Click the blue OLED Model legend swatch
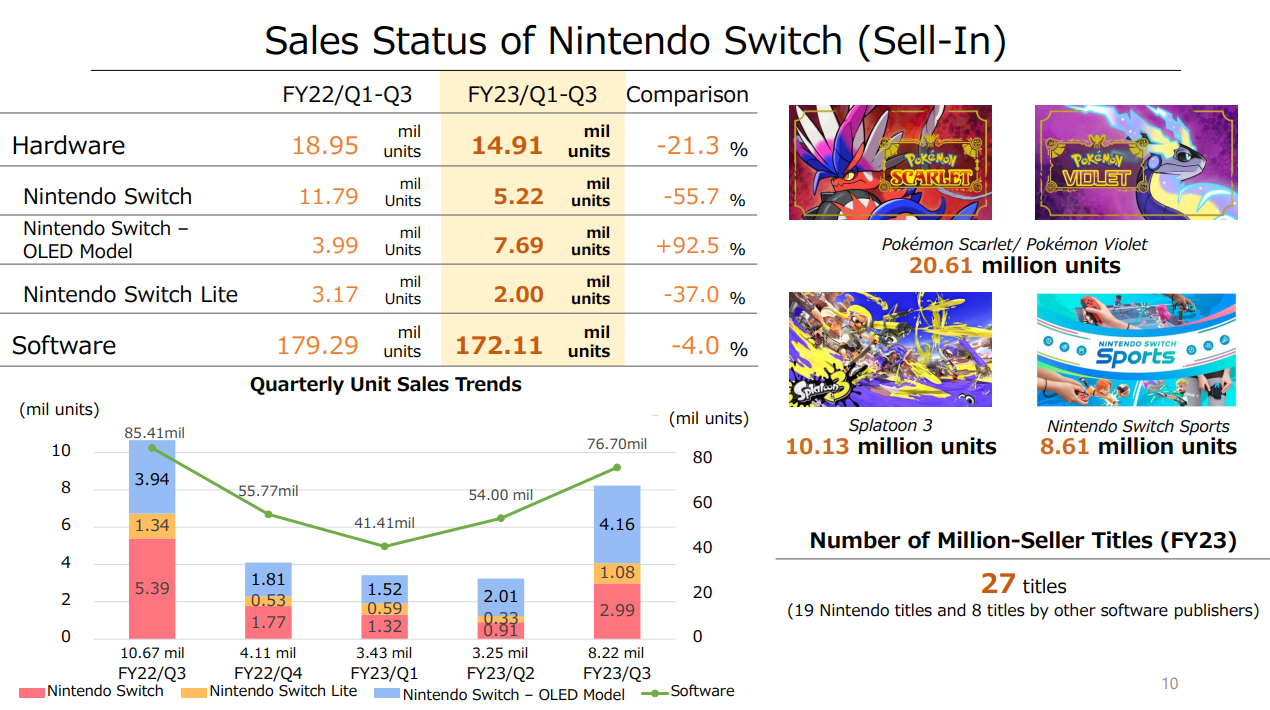The width and height of the screenshot is (1270, 710). (387, 692)
